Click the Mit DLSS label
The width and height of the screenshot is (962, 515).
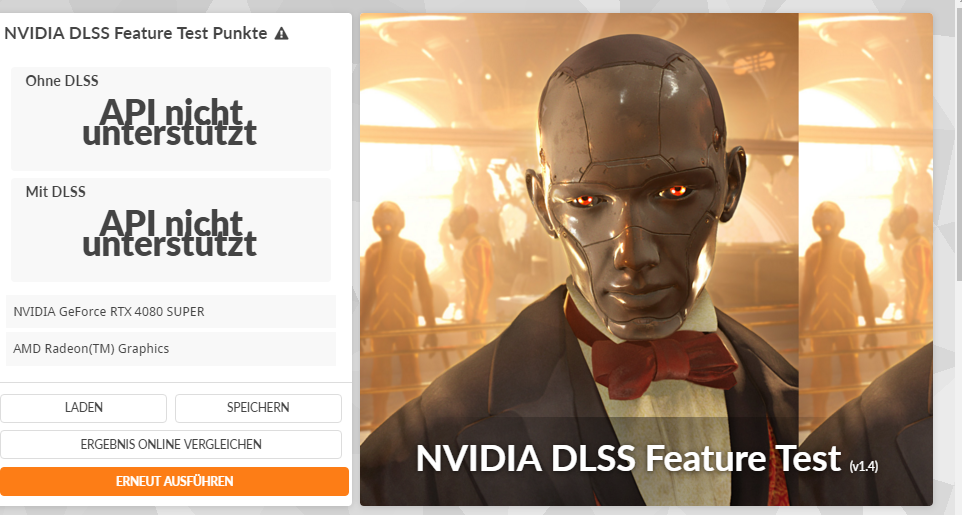[x=55, y=192]
